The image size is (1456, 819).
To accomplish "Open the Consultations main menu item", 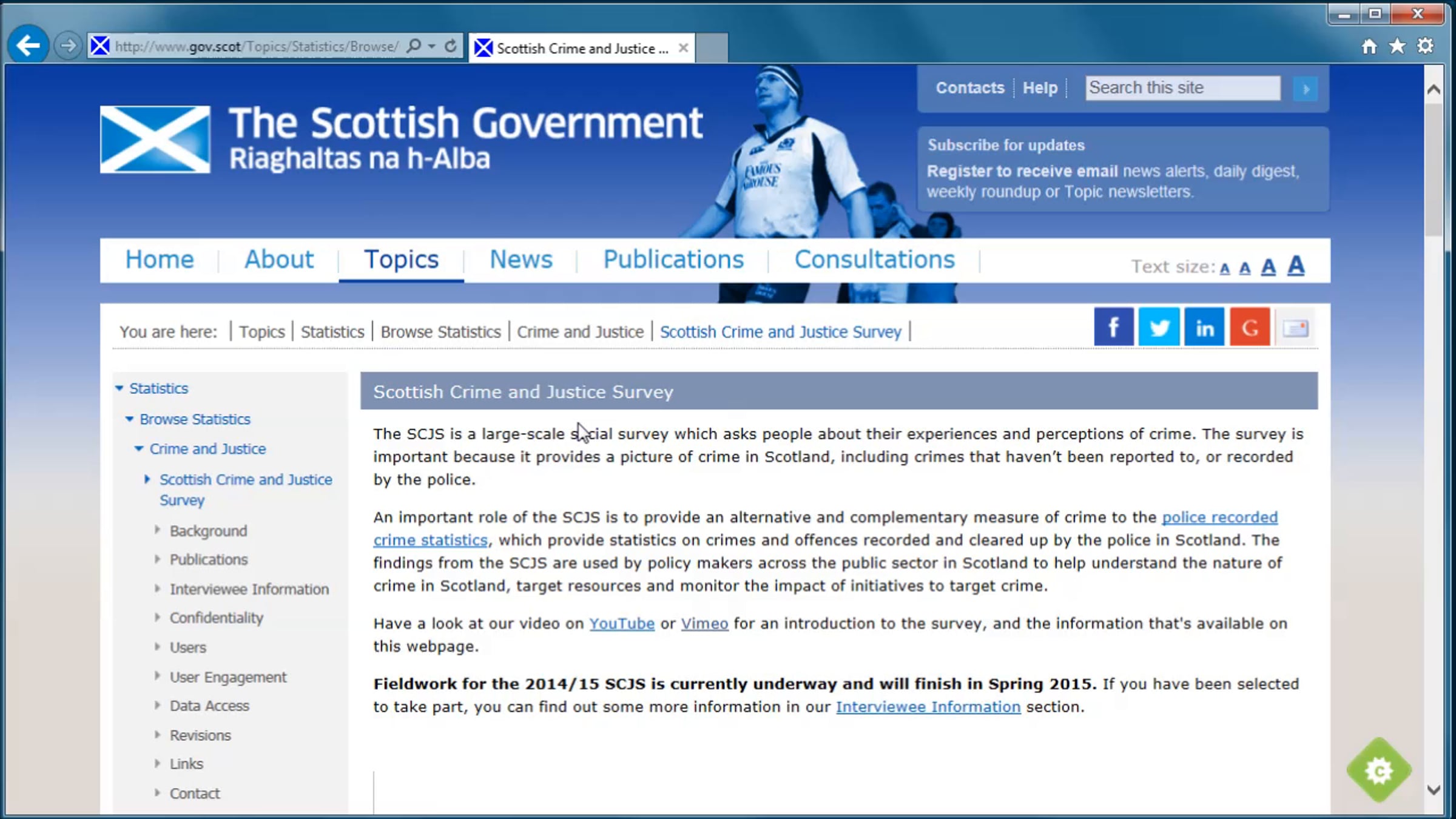I will (x=874, y=260).
